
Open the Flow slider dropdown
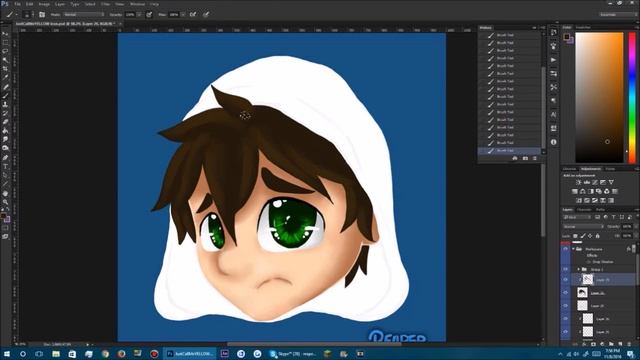[183, 14]
